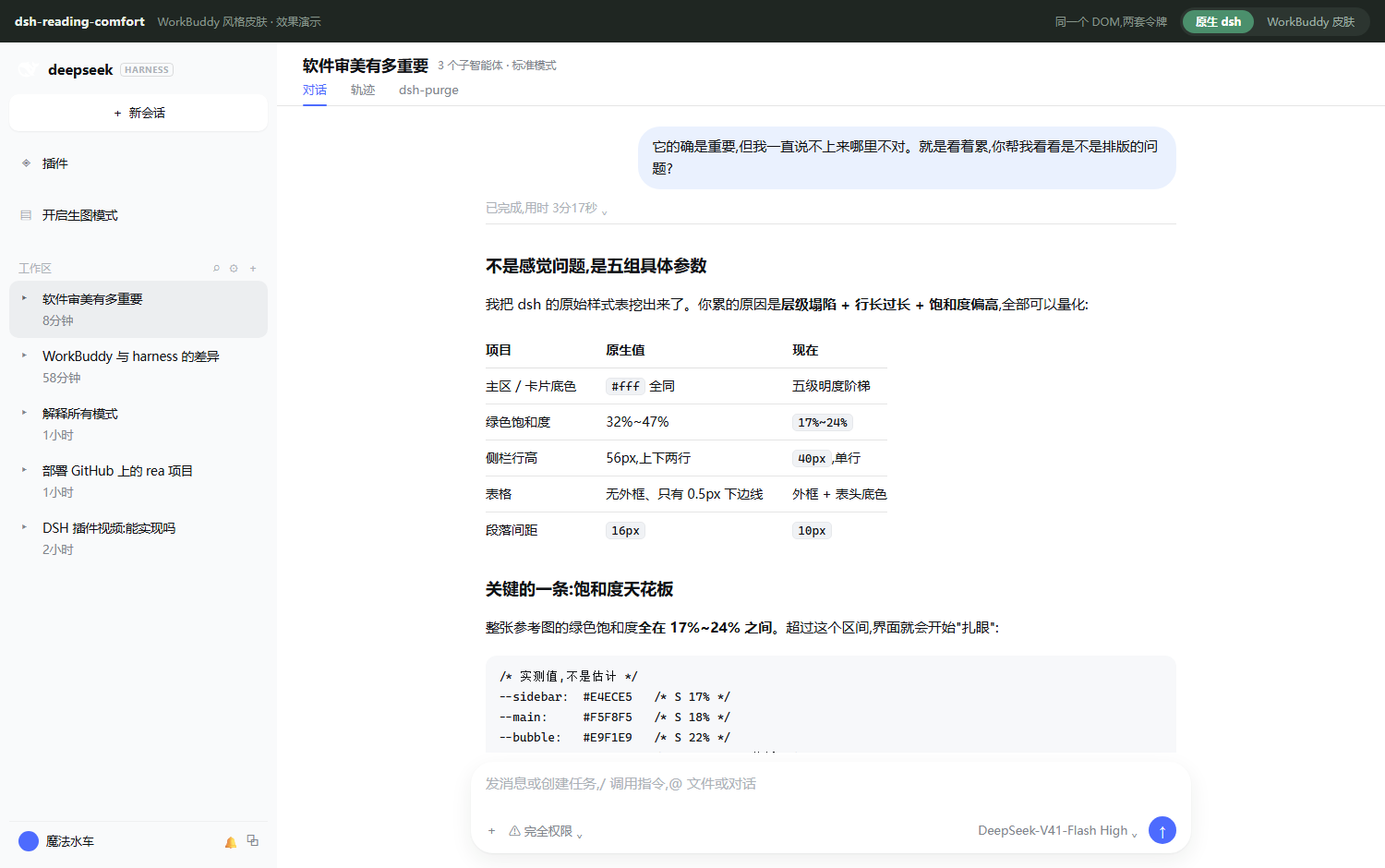
Task: Enable 开启生图模式 image mode
Action: coord(138,215)
